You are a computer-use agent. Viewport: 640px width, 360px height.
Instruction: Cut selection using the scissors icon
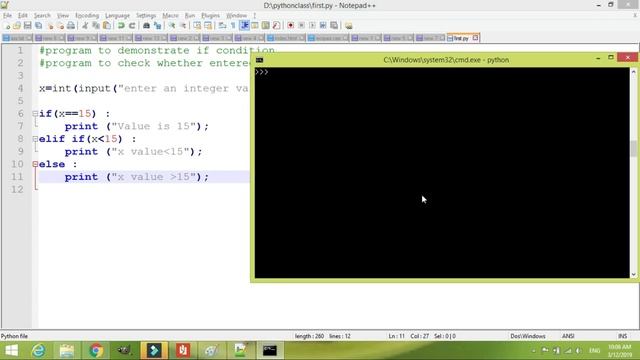tap(85, 26)
